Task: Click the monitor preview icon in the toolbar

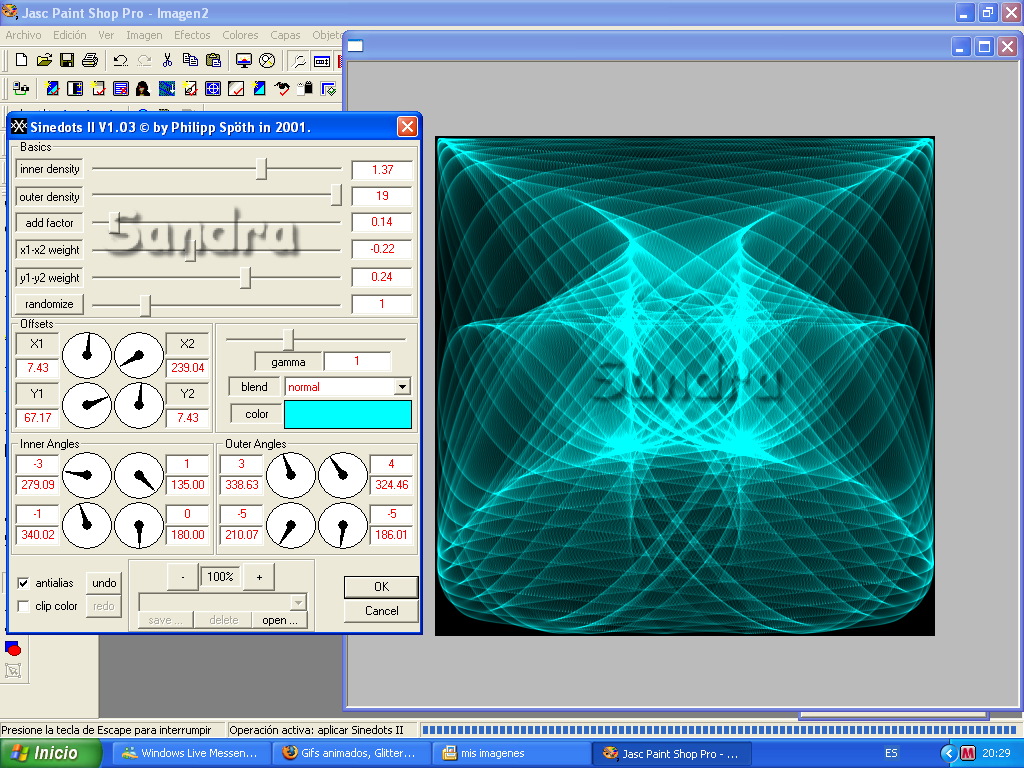Action: tap(244, 61)
